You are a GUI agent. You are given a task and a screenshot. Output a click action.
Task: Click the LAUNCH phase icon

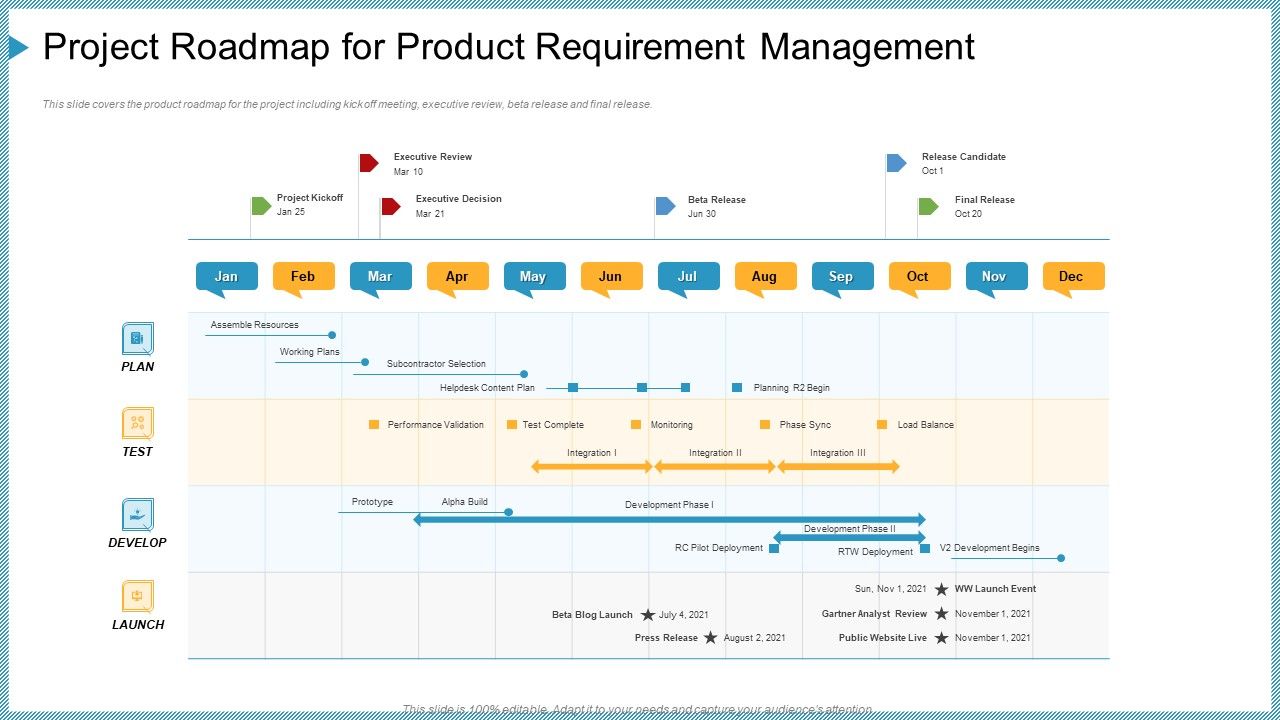[138, 597]
